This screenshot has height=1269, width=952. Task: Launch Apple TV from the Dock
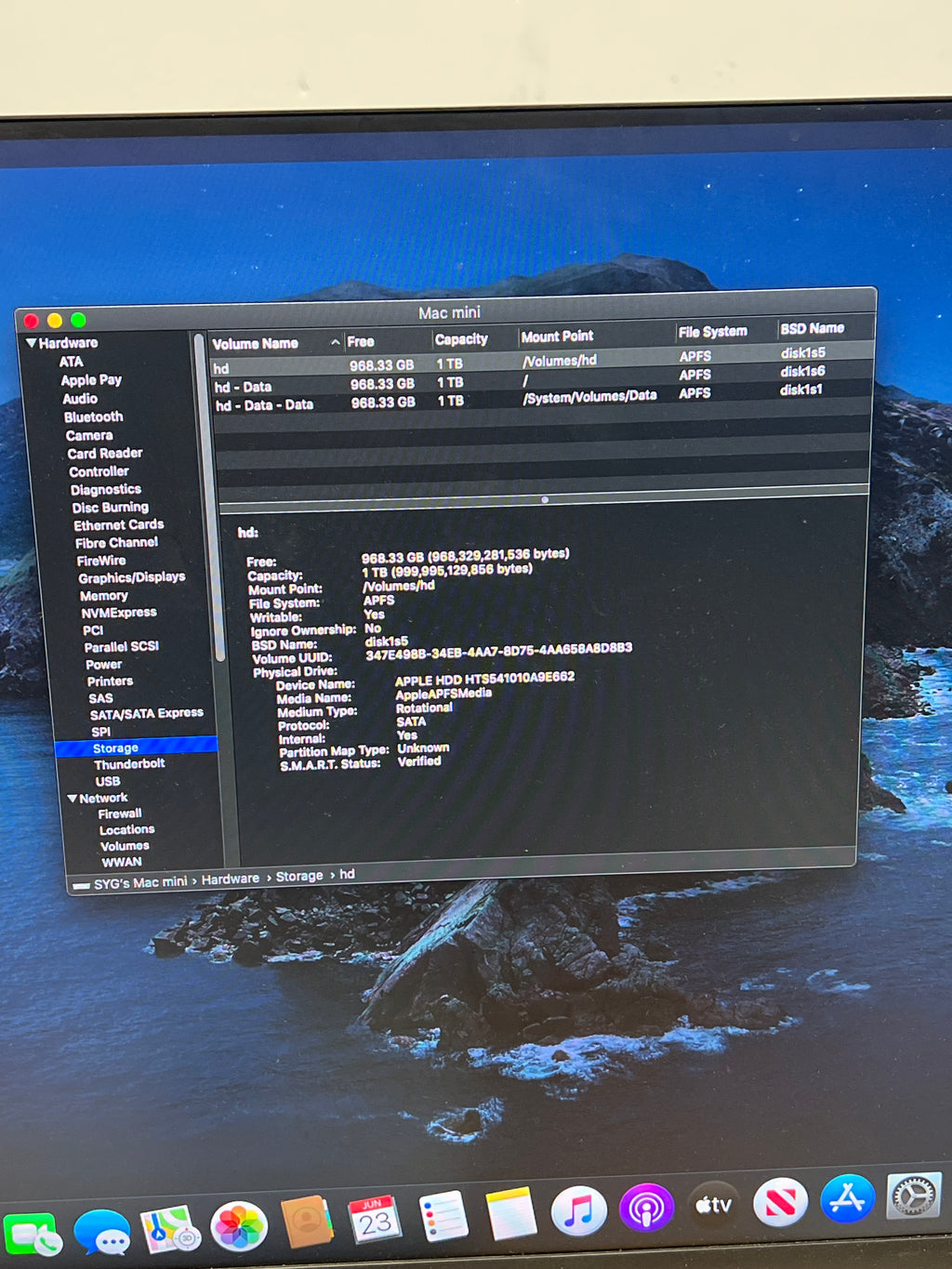pyautogui.click(x=714, y=1205)
